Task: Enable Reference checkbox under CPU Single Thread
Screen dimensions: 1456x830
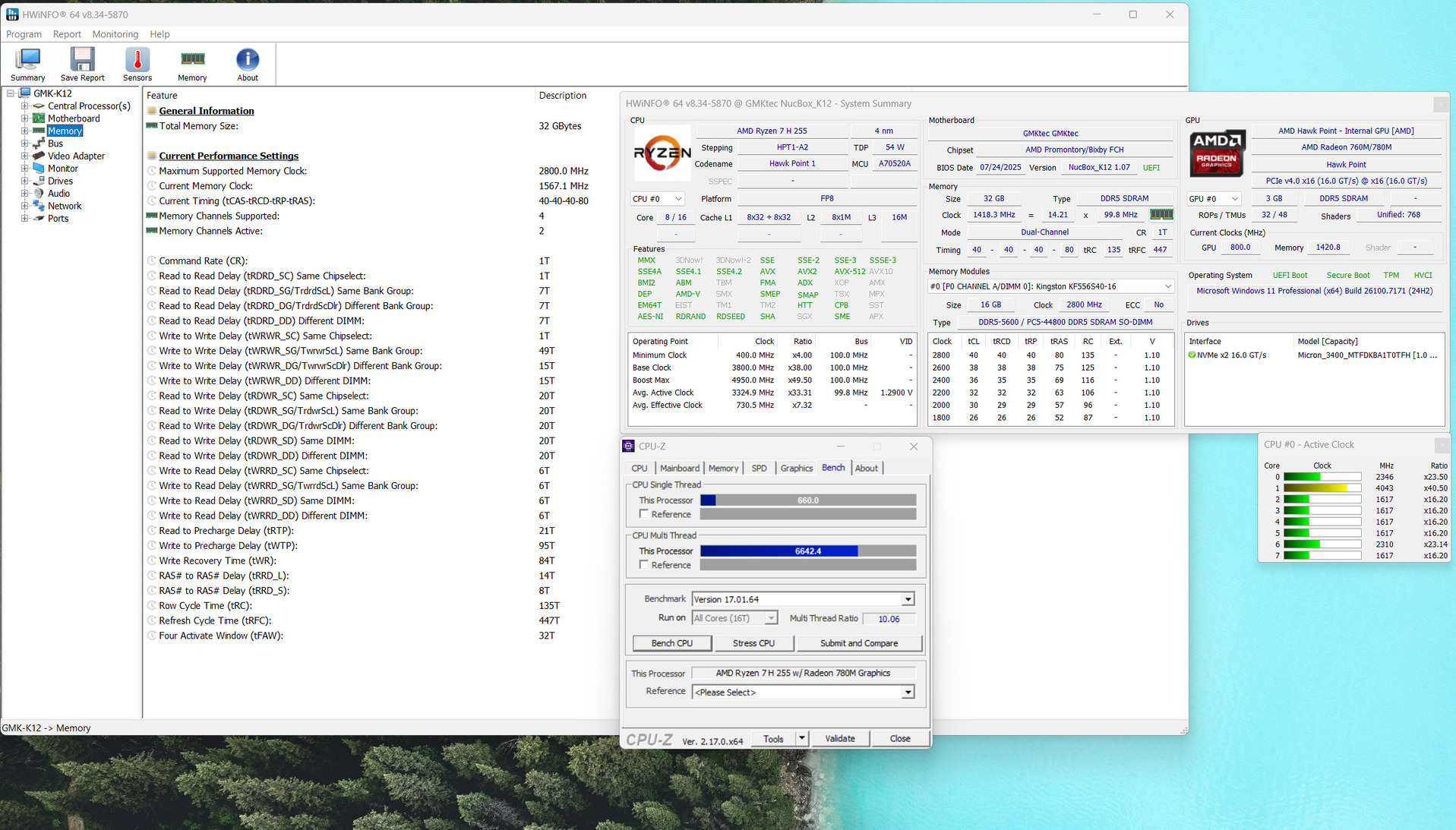Action: (x=644, y=514)
